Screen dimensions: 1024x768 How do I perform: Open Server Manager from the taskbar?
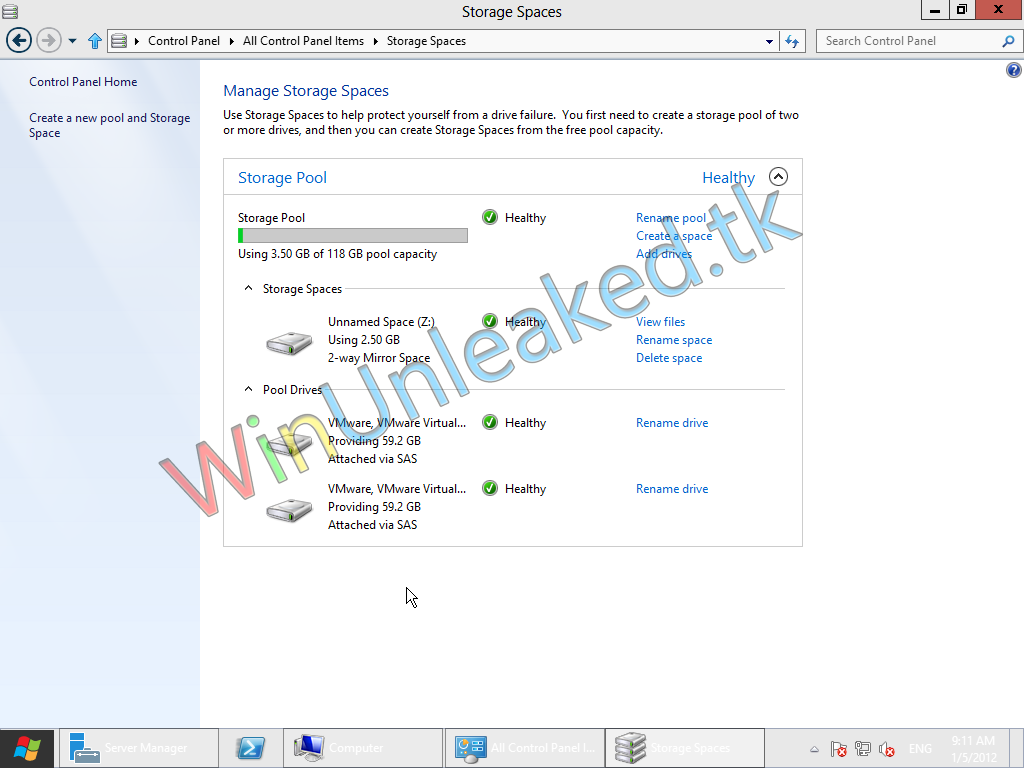tap(139, 748)
